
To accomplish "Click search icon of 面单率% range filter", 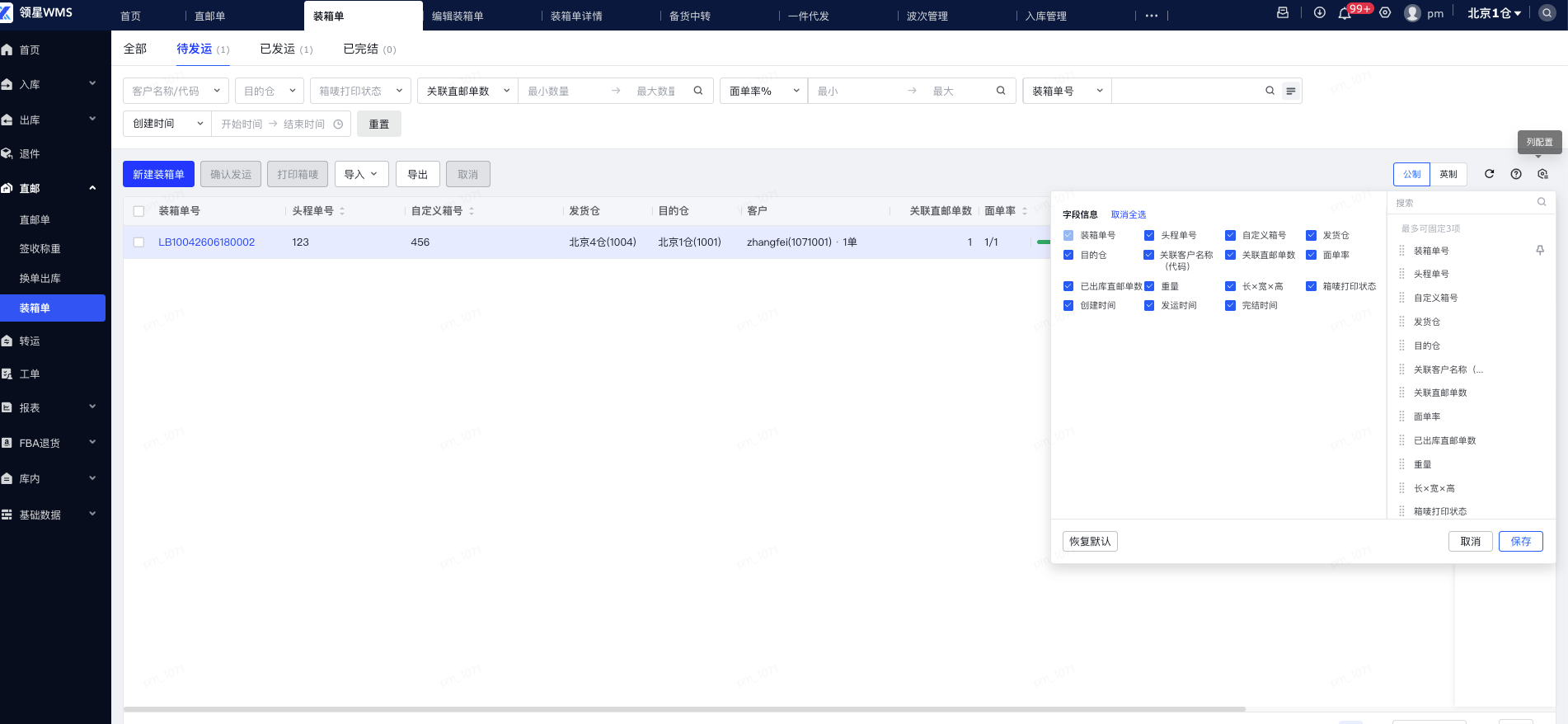I will click(x=1001, y=91).
